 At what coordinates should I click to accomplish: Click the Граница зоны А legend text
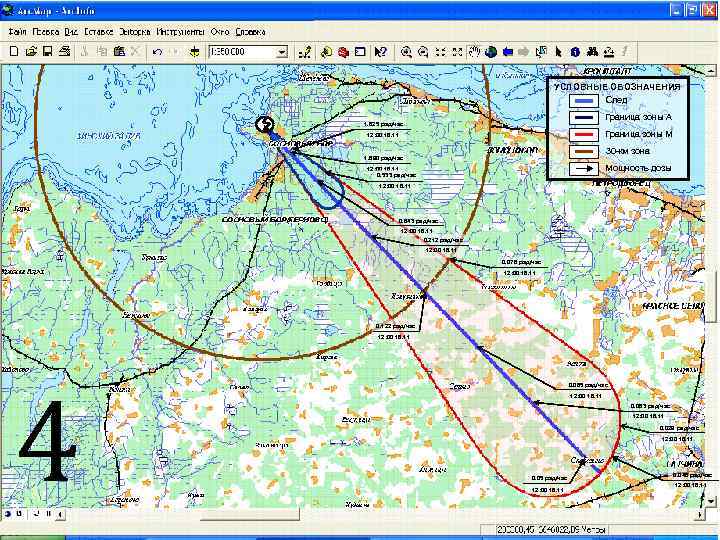638,118
